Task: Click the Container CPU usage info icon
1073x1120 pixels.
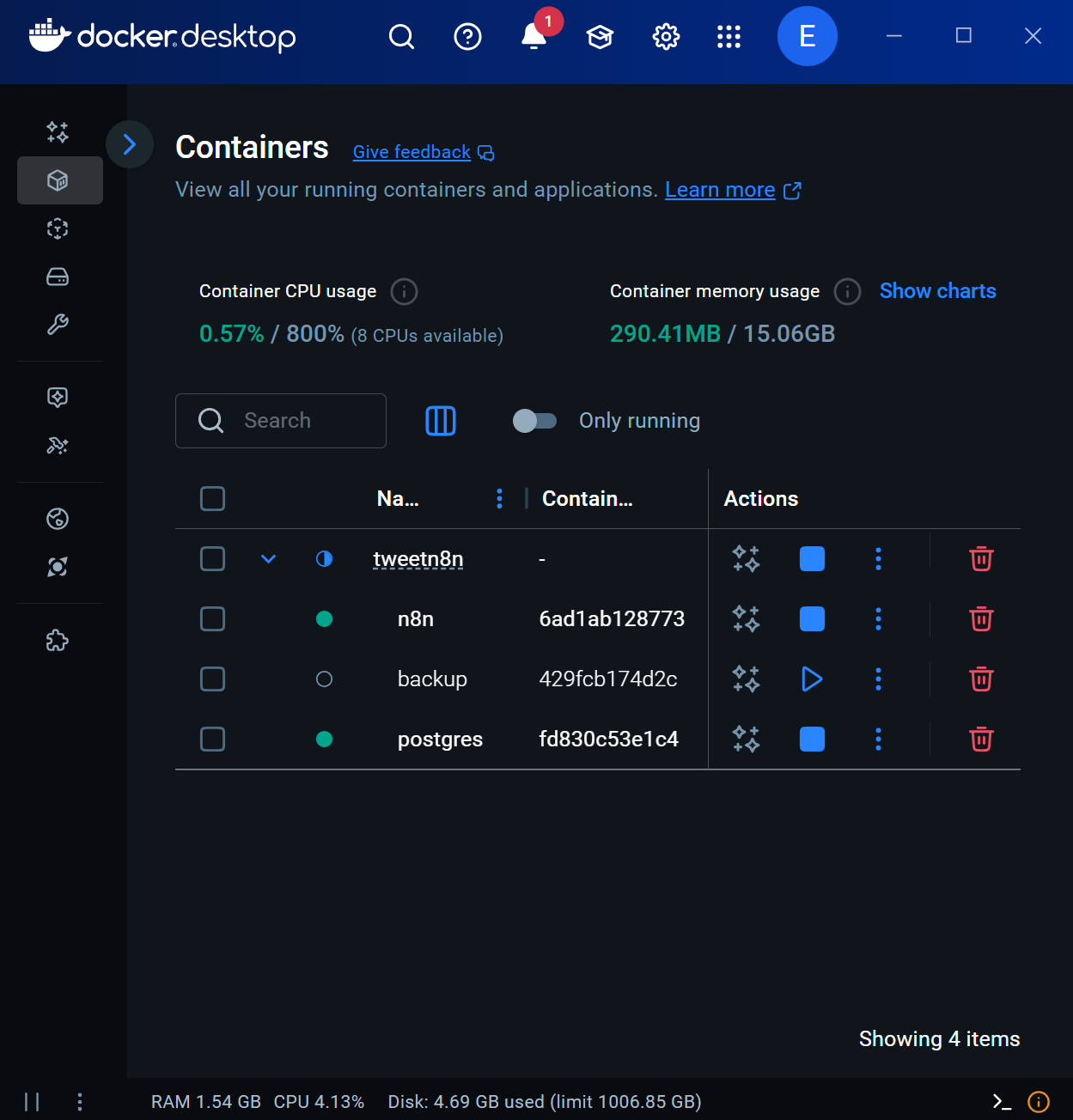Action: click(x=404, y=291)
